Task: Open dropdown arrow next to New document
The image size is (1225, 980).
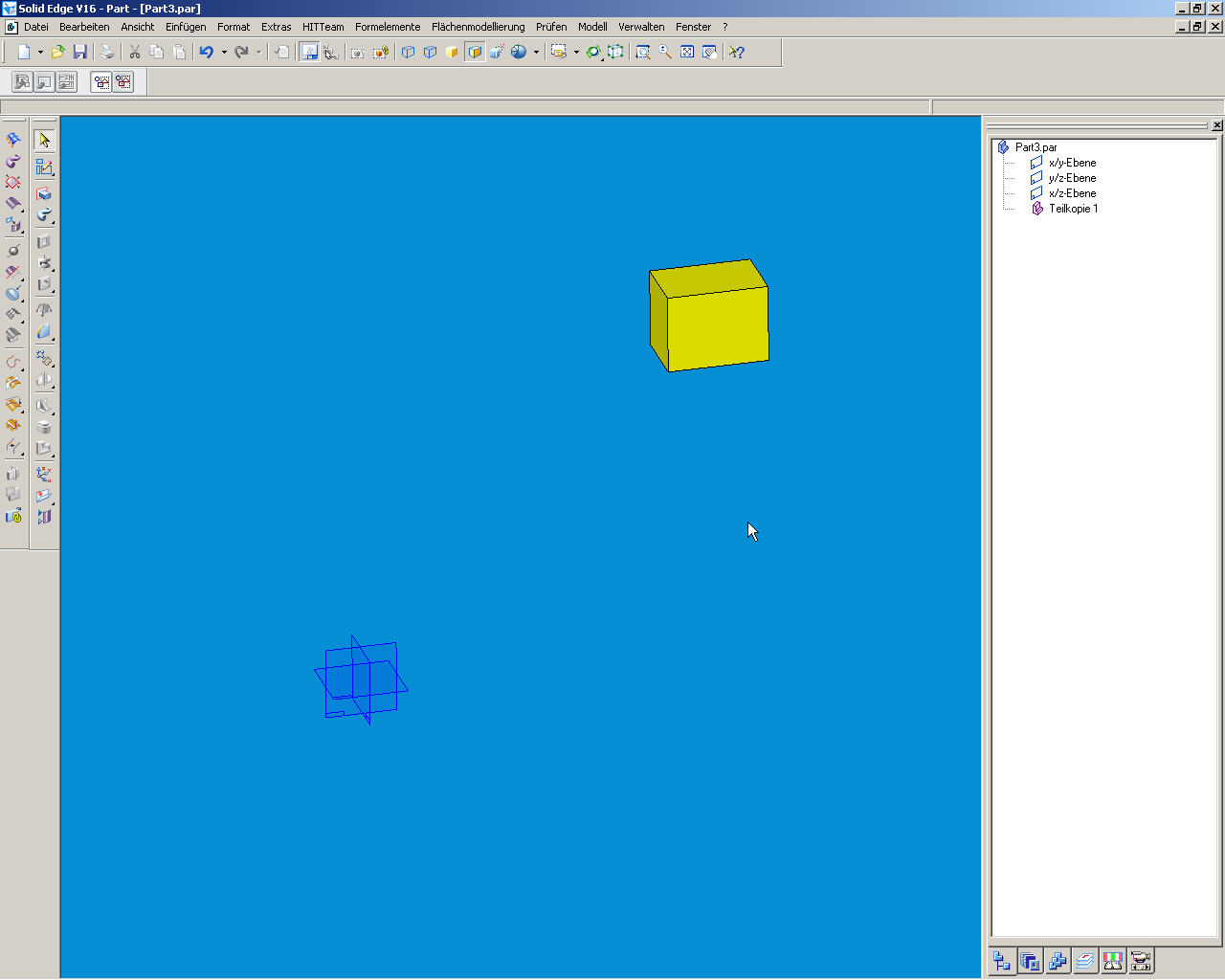Action: [40, 52]
